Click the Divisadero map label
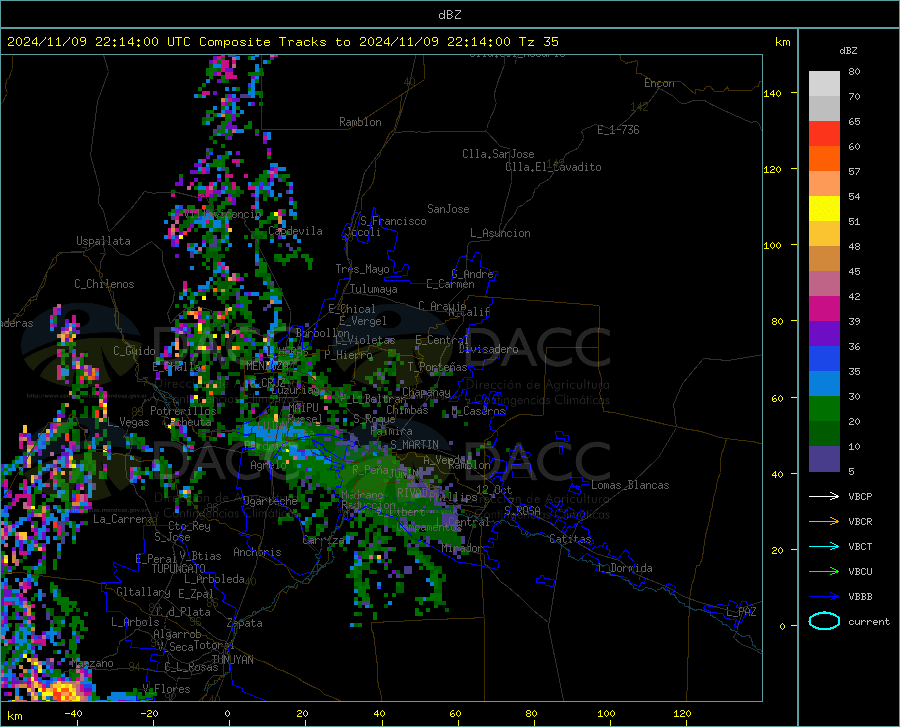The image size is (900, 727). pos(488,349)
